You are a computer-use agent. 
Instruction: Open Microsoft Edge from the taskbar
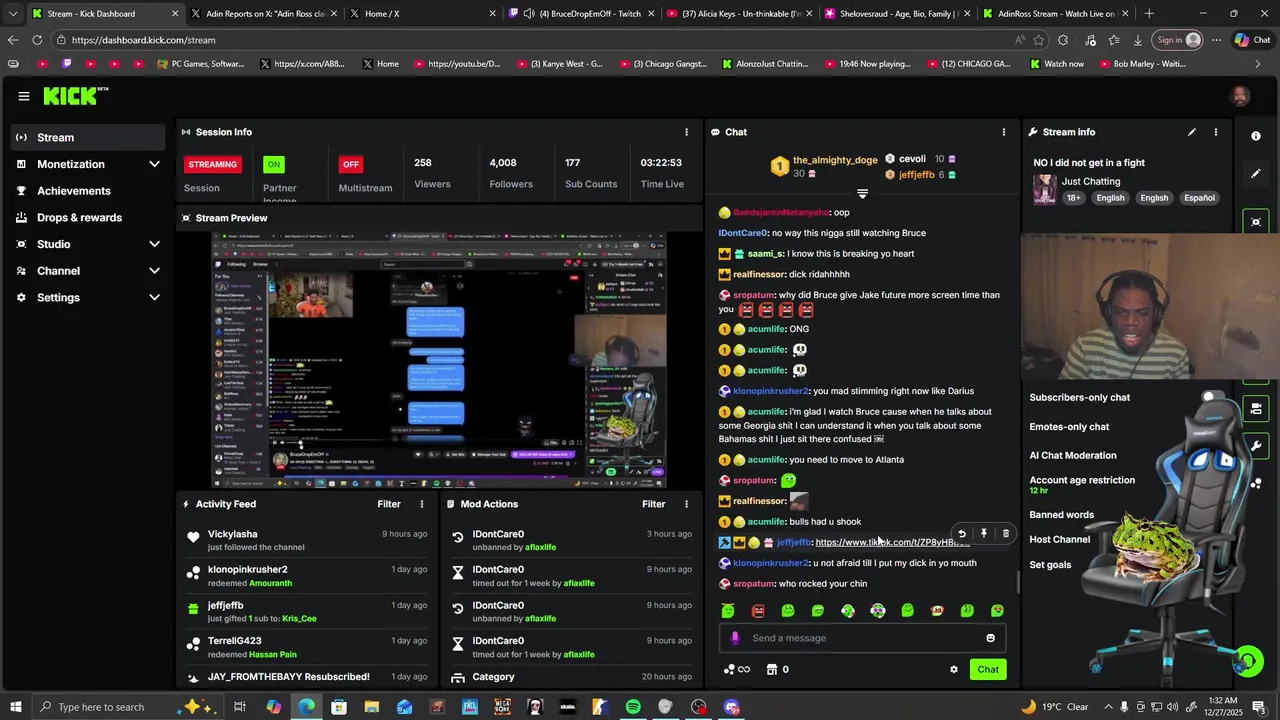coord(306,707)
